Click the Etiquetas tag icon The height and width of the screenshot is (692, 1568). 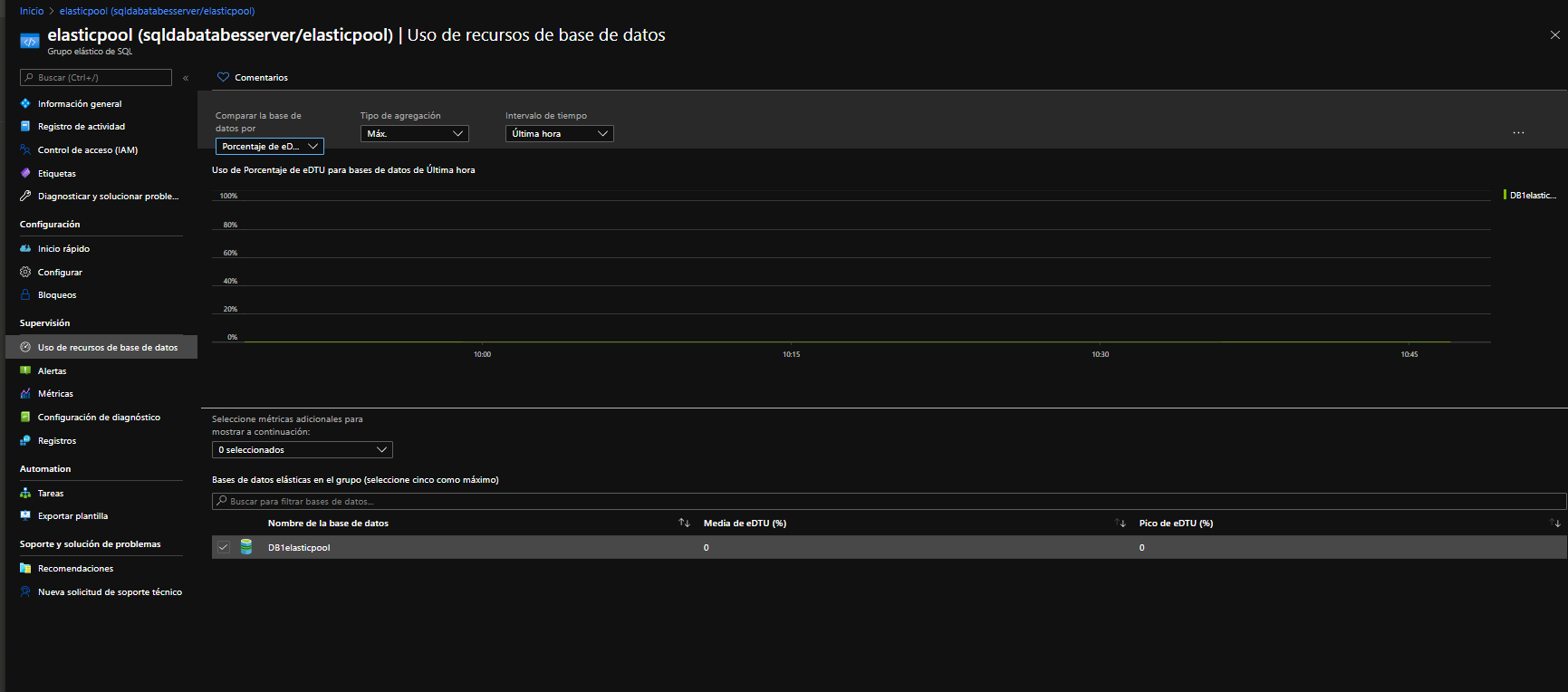(x=25, y=173)
